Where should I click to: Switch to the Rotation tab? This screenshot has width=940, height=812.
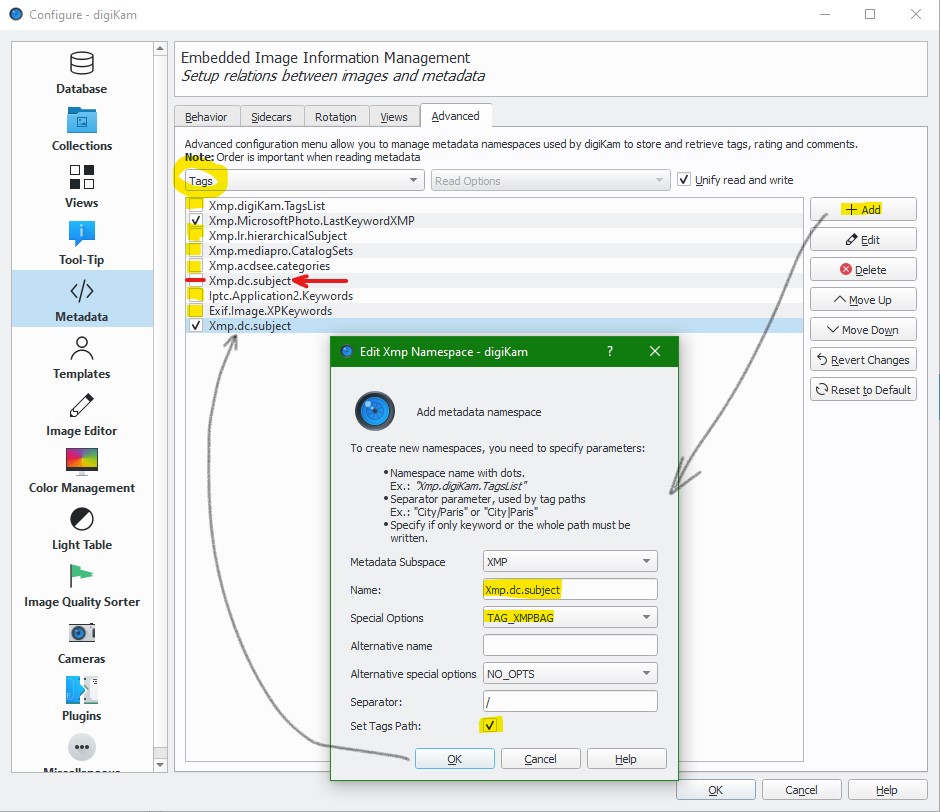click(x=335, y=117)
